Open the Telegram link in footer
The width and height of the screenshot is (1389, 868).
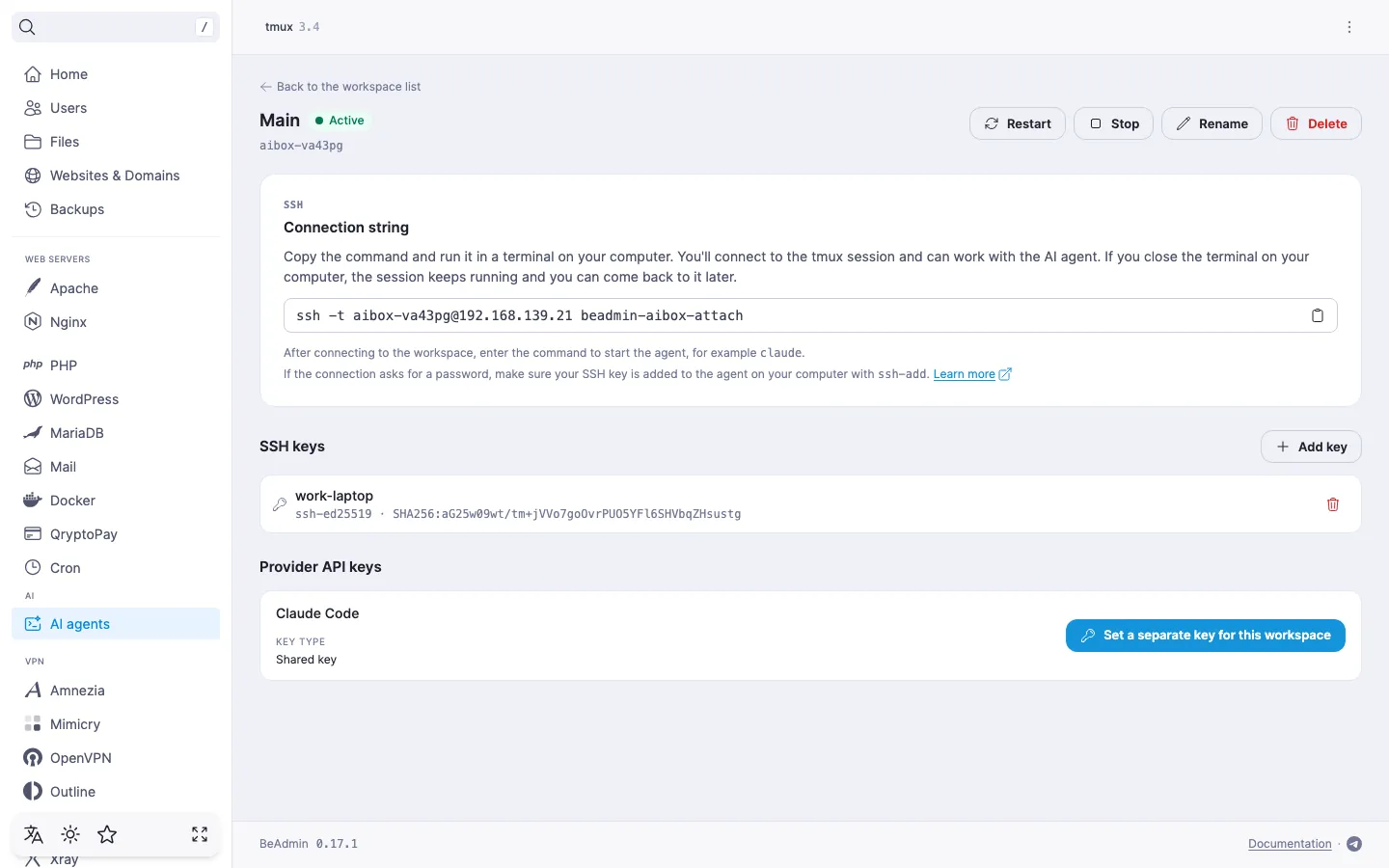click(1354, 844)
